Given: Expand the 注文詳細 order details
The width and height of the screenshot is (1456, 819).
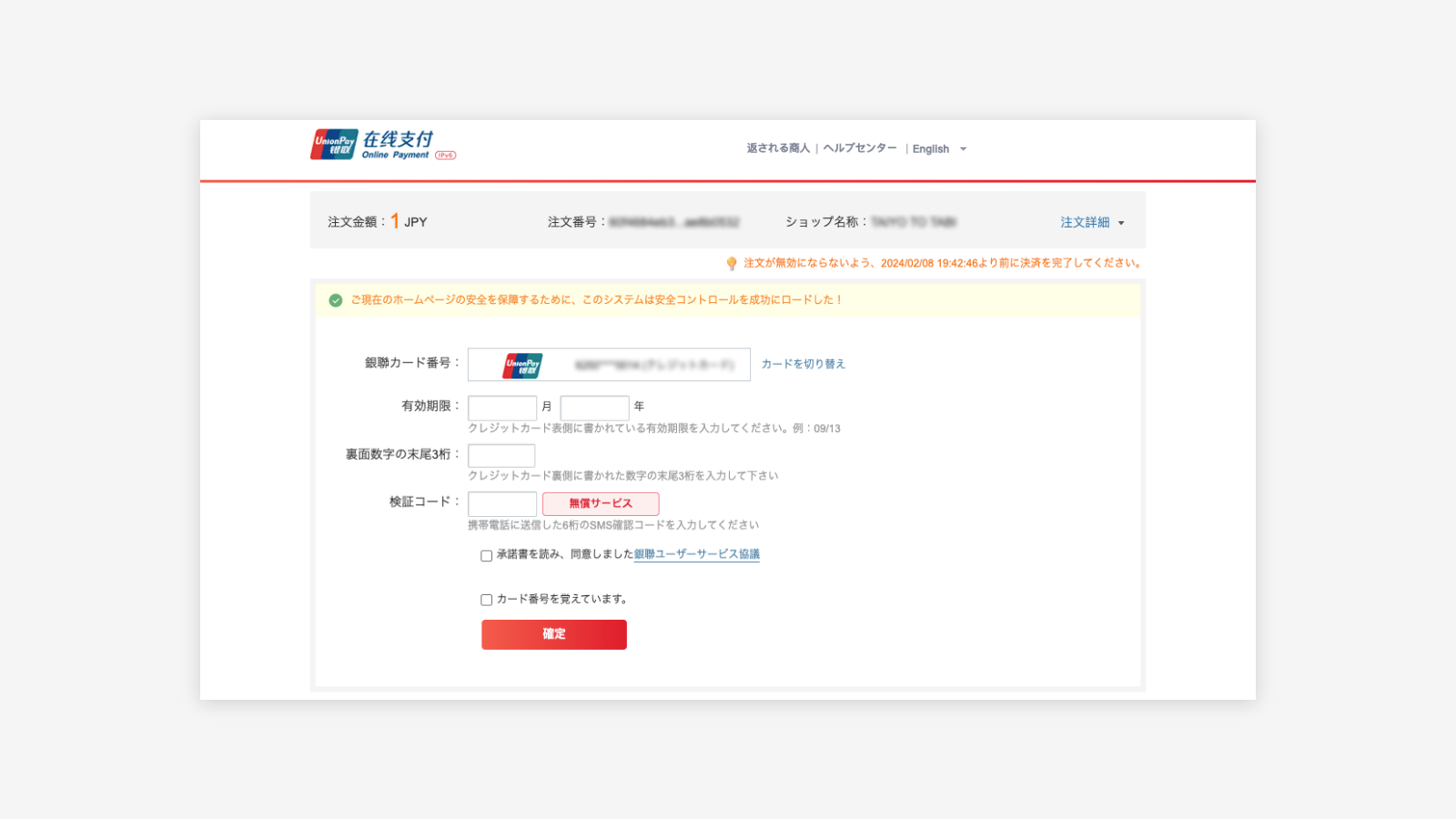Looking at the screenshot, I should click(x=1092, y=222).
